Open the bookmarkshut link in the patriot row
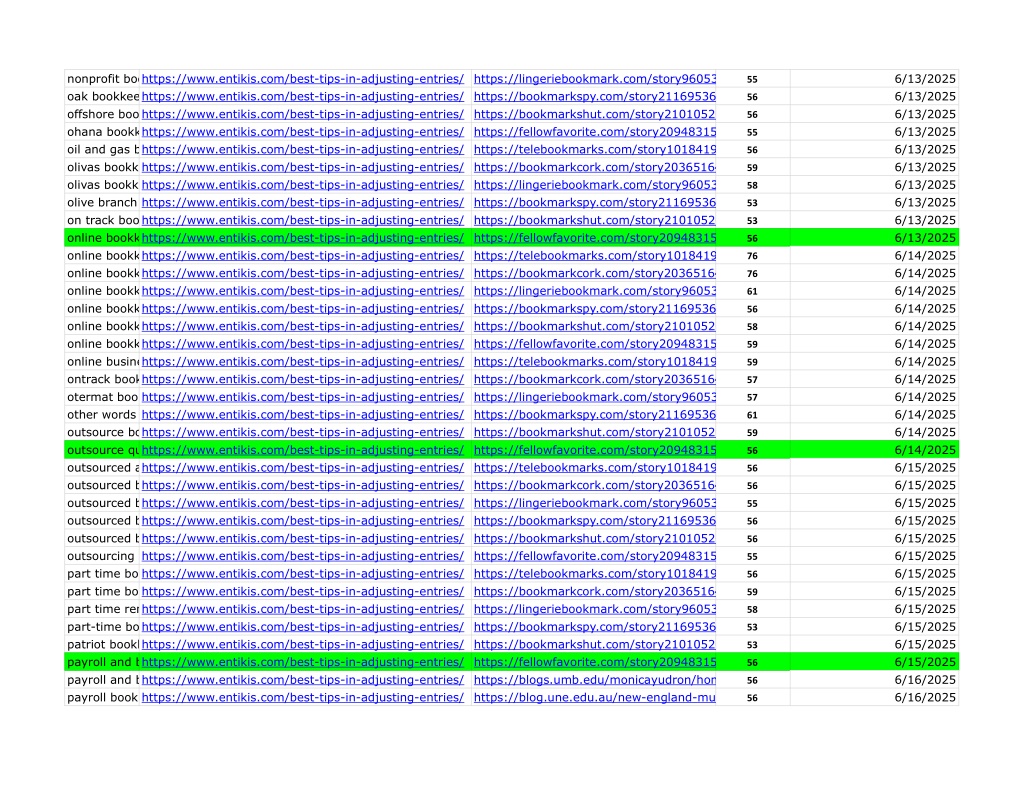The height and width of the screenshot is (791, 1024). coord(594,644)
